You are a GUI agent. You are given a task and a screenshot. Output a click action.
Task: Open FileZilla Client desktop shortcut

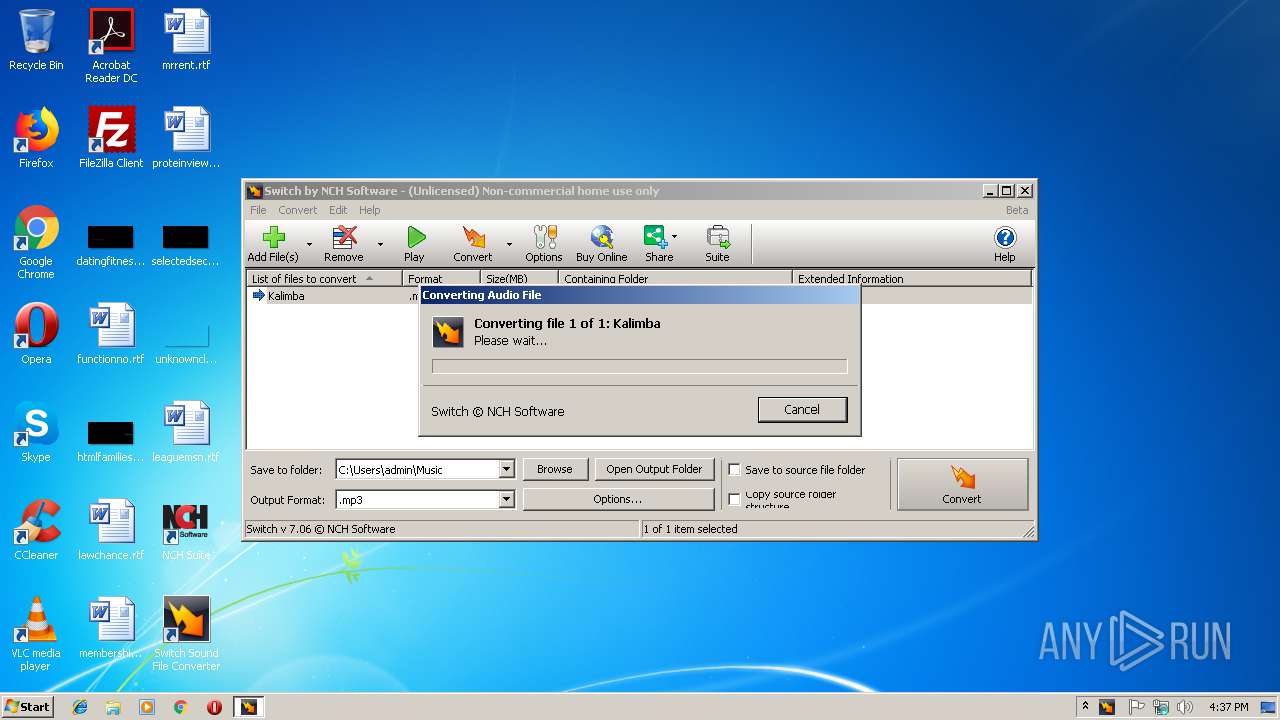(111, 138)
